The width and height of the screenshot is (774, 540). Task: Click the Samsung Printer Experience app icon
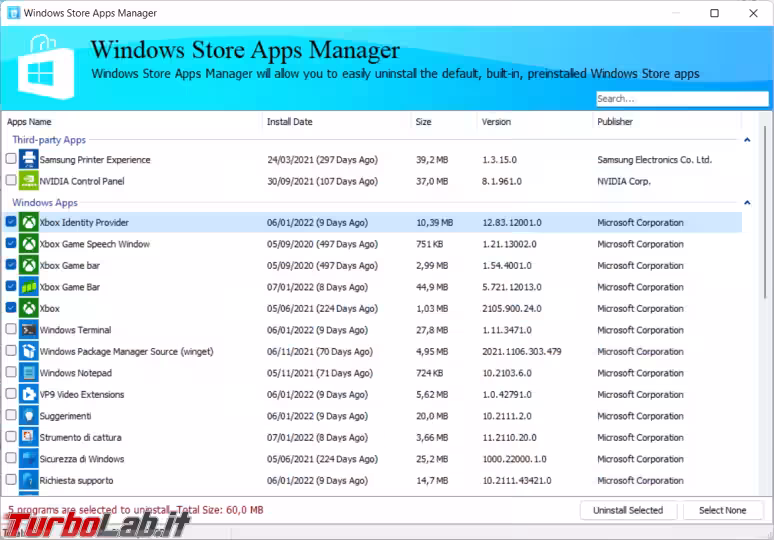[x=29, y=159]
